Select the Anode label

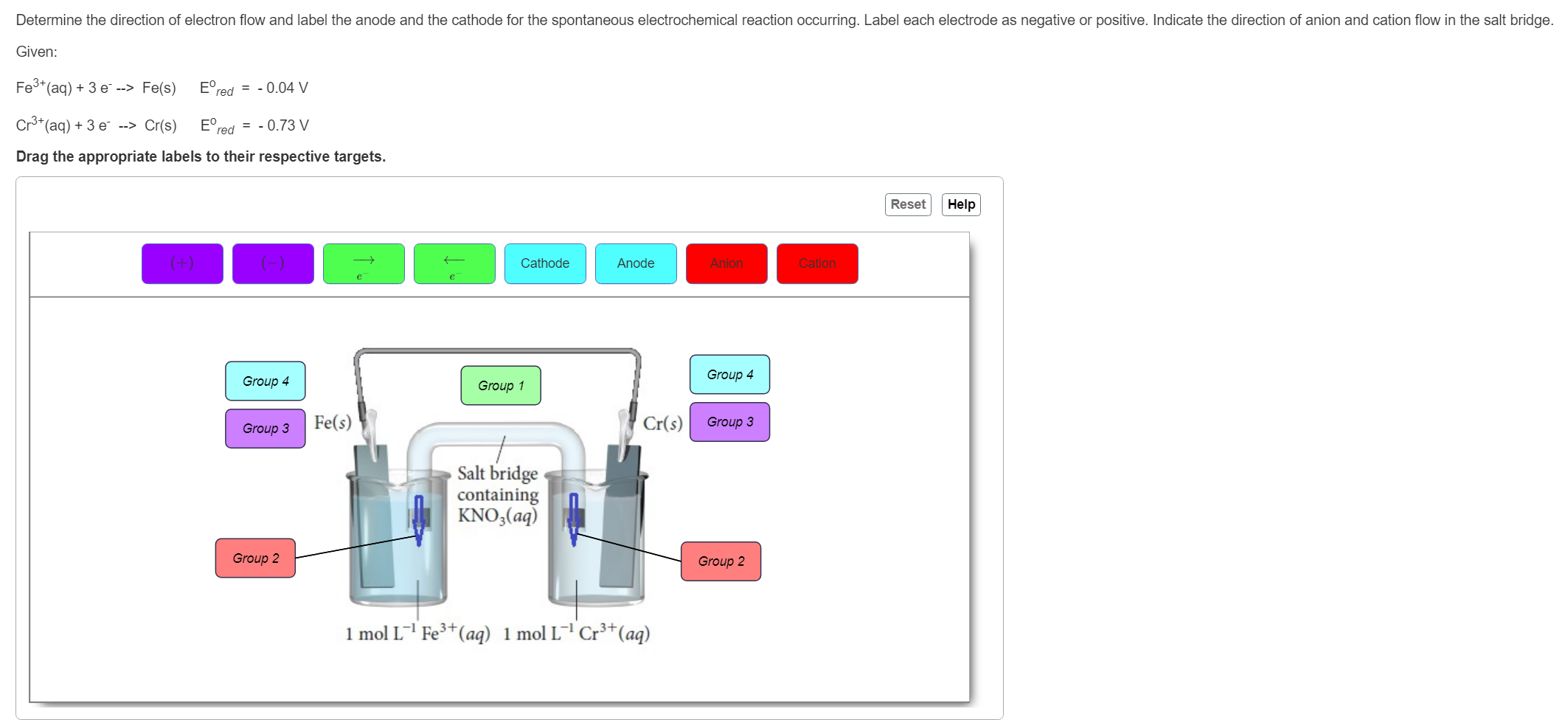tap(636, 263)
